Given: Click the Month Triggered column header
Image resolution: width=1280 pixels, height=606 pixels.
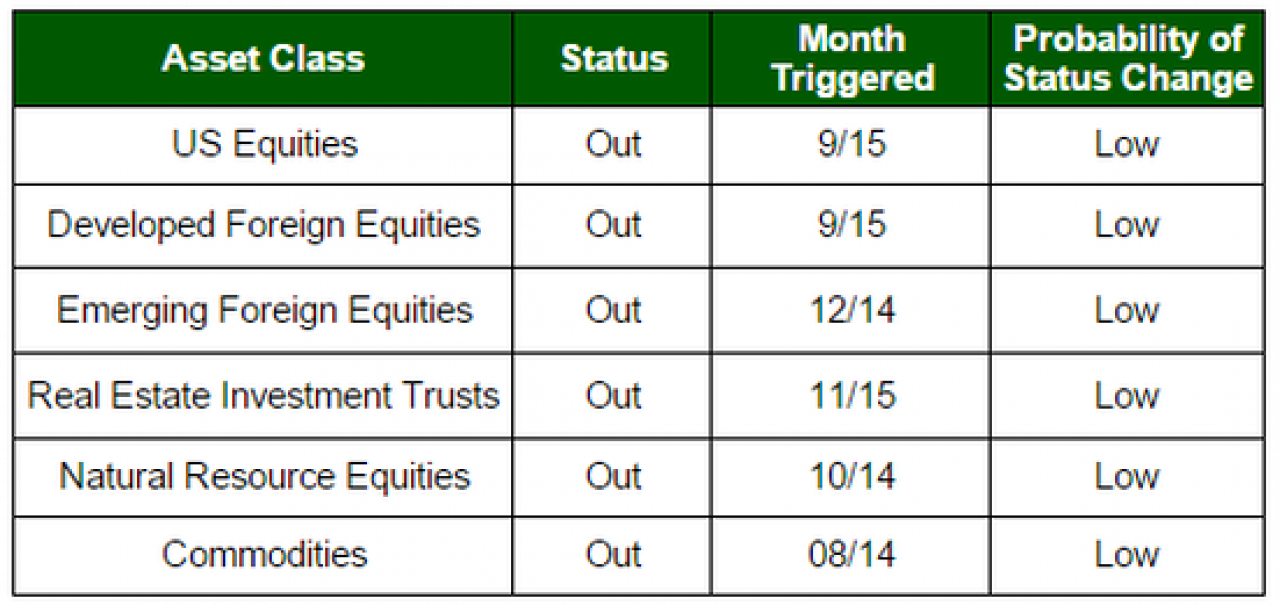Looking at the screenshot, I should click(x=851, y=59).
